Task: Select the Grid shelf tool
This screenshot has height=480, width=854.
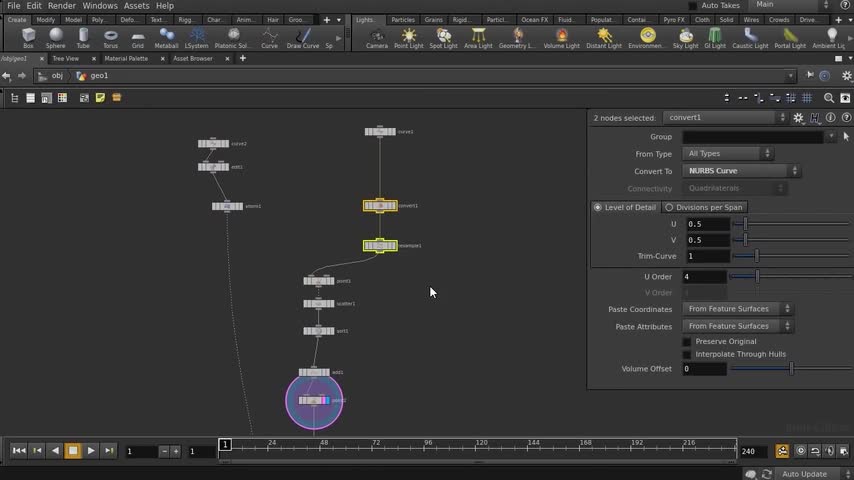Action: [138, 38]
